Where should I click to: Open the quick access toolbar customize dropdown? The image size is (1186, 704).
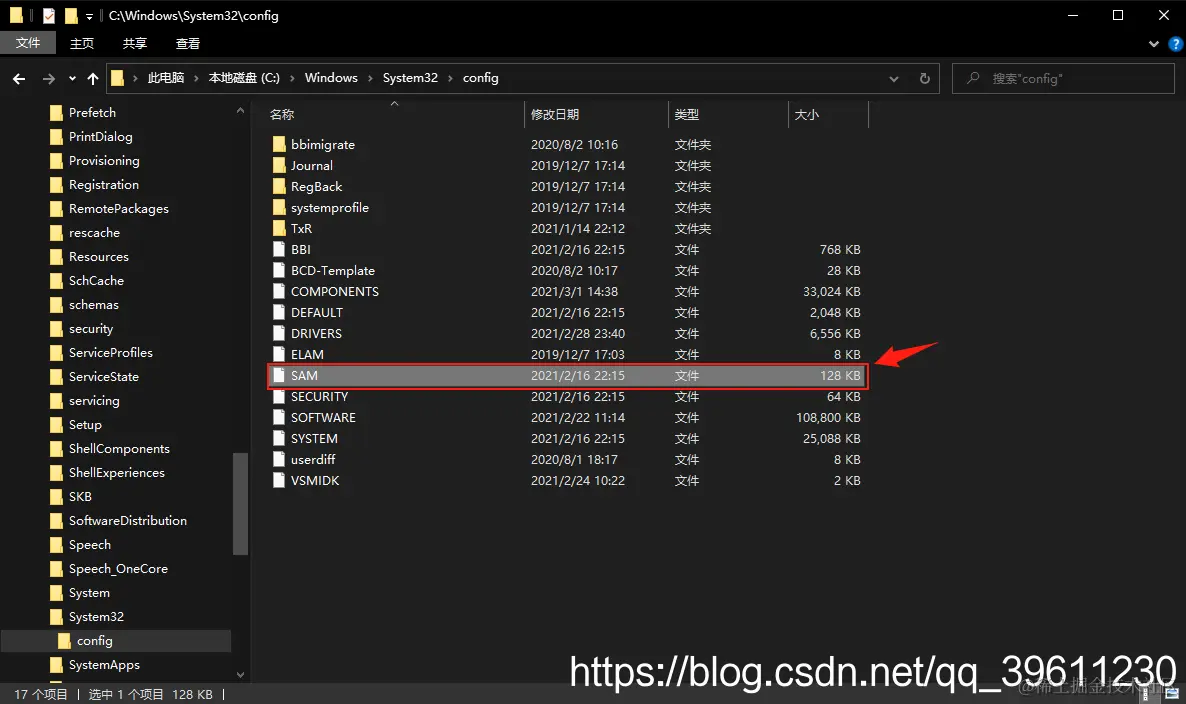click(89, 17)
